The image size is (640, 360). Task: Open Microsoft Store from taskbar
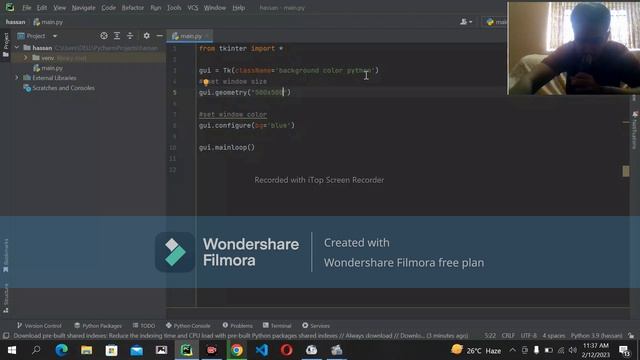click(x=111, y=350)
